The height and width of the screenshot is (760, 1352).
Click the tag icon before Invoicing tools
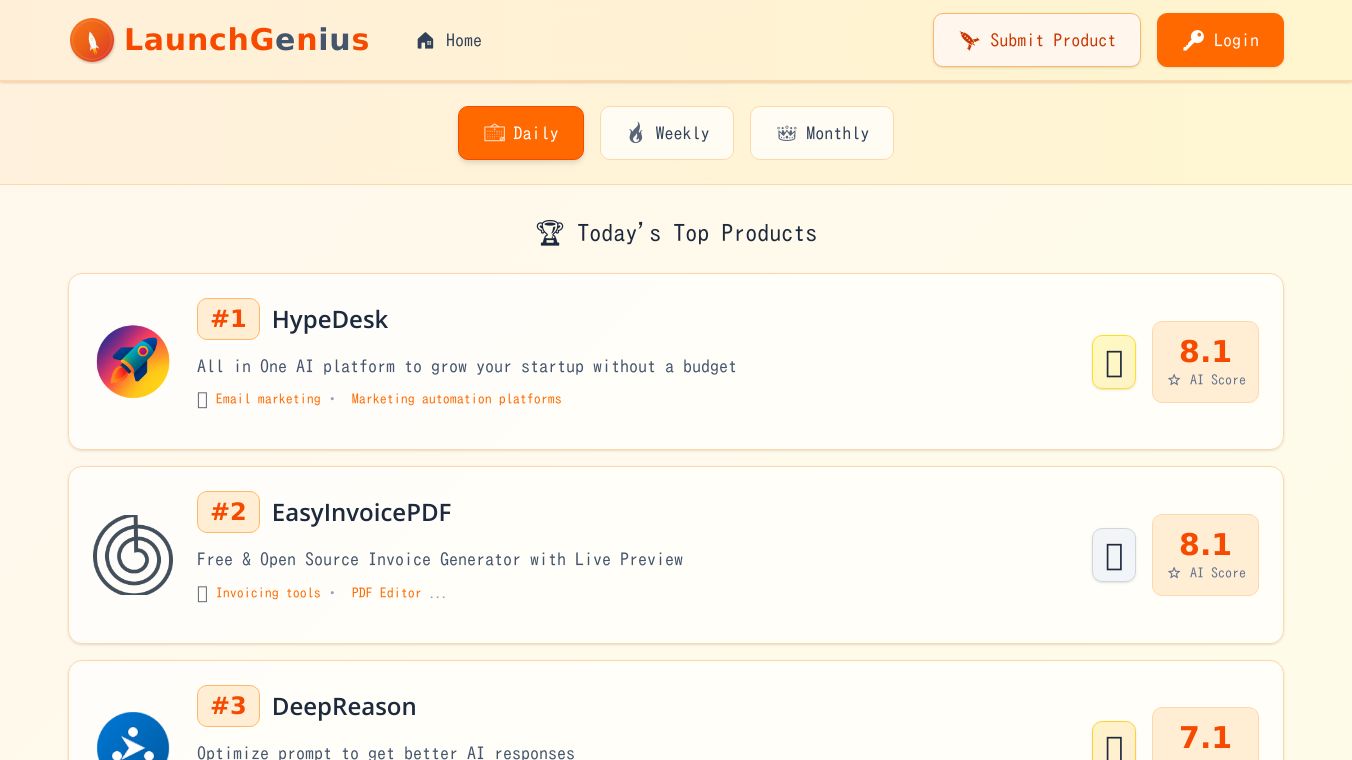coord(203,594)
